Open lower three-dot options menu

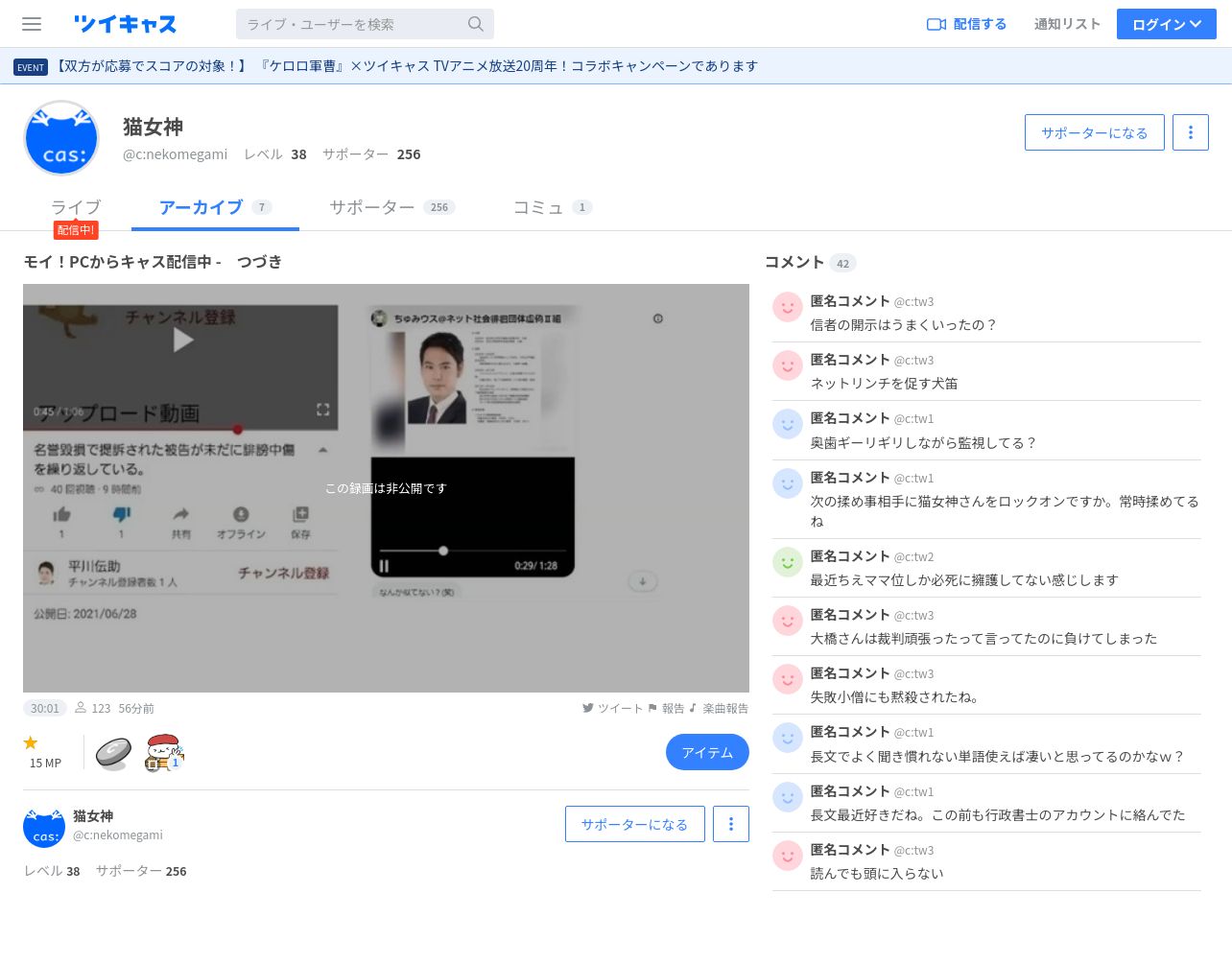(731, 824)
